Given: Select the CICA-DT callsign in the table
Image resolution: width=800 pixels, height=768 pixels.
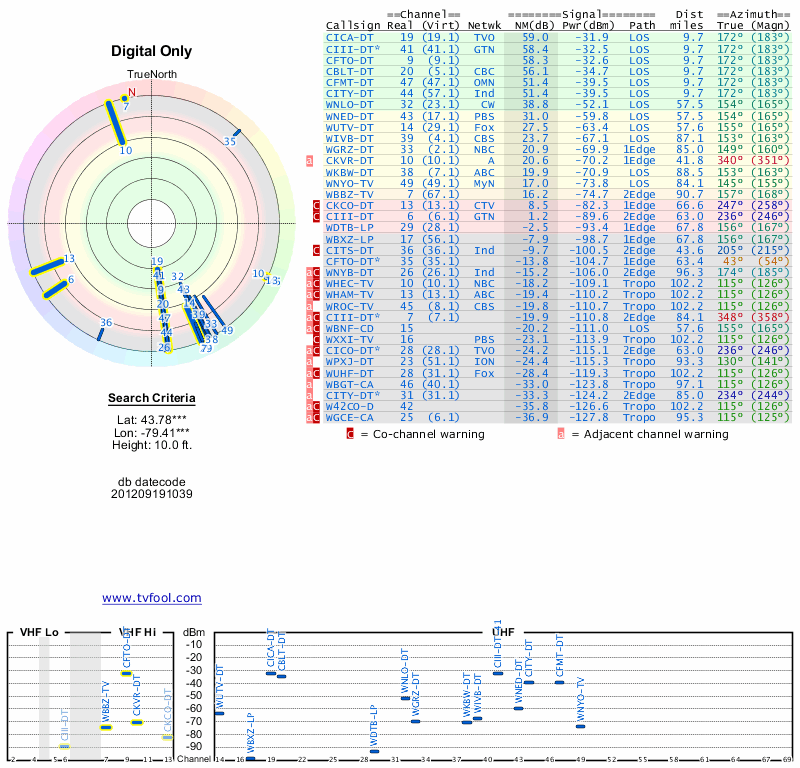Looking at the screenshot, I should point(352,37).
